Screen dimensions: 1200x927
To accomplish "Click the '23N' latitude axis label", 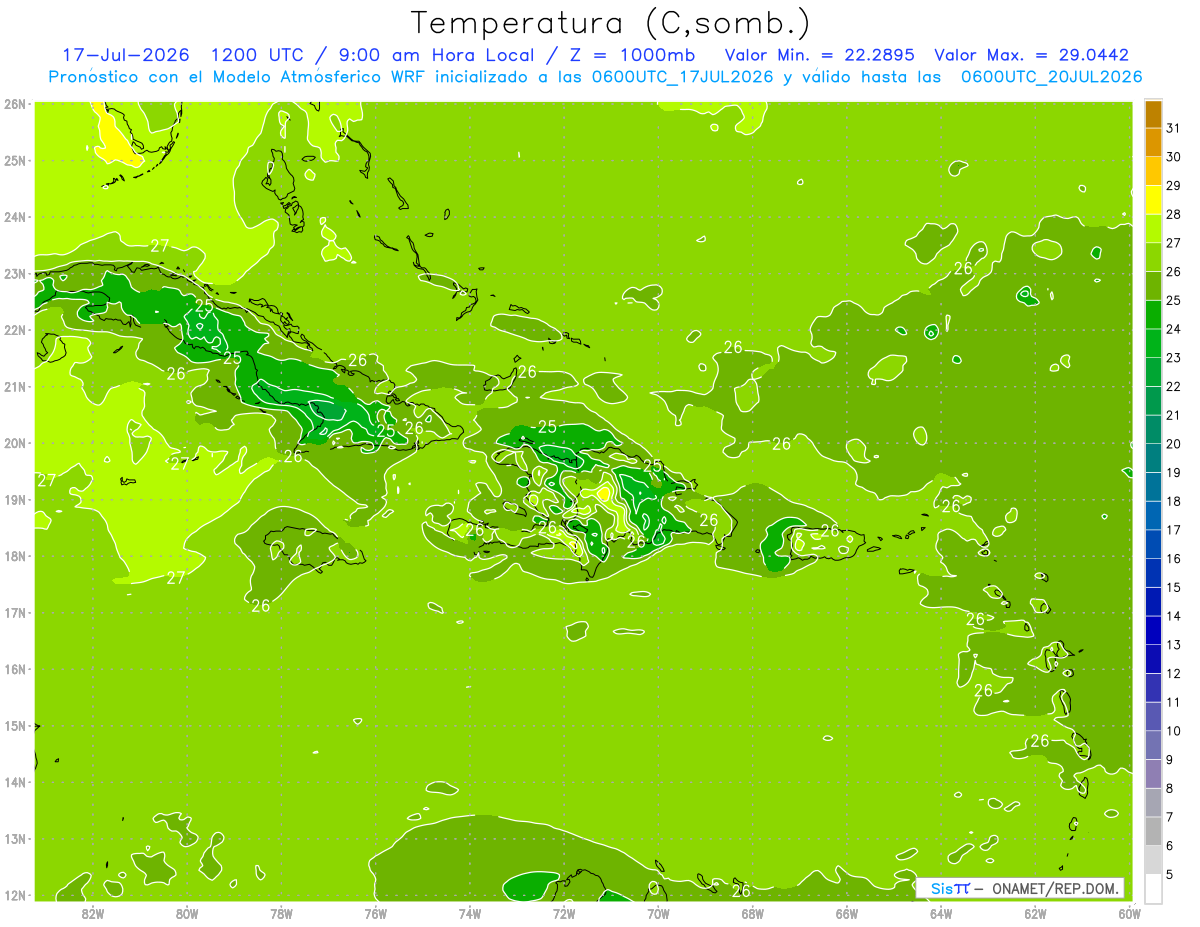I will click(15, 273).
